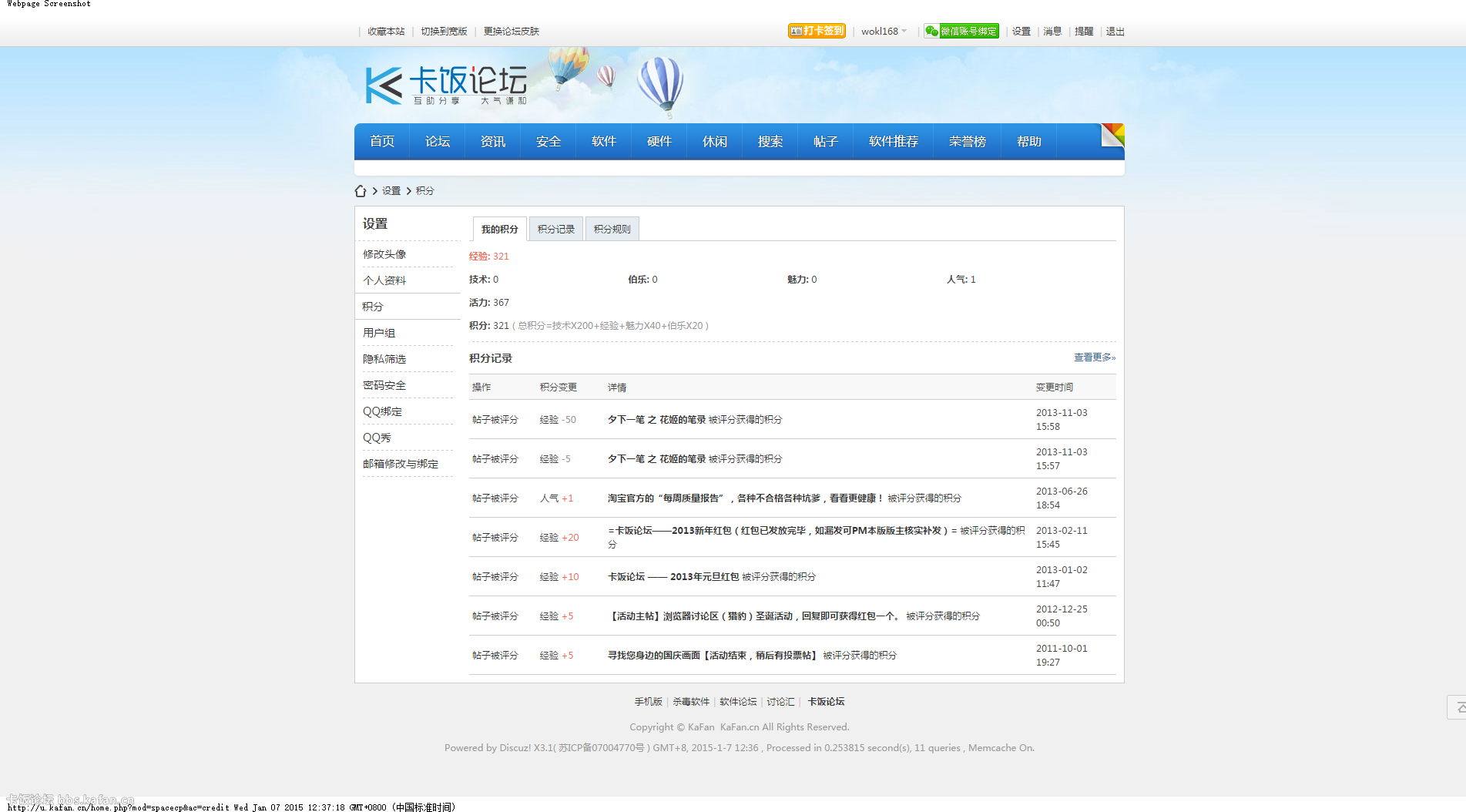Select 积分 in the settings sidebar

[x=373, y=307]
